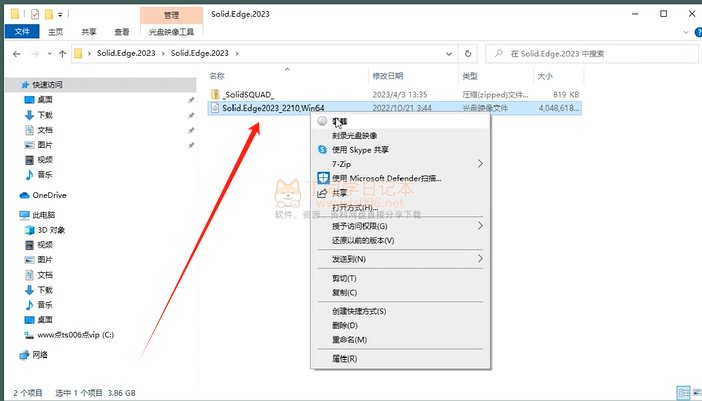702x401 pixels.
Task: Expand the 发送到(N) submenu
Action: click(x=401, y=259)
